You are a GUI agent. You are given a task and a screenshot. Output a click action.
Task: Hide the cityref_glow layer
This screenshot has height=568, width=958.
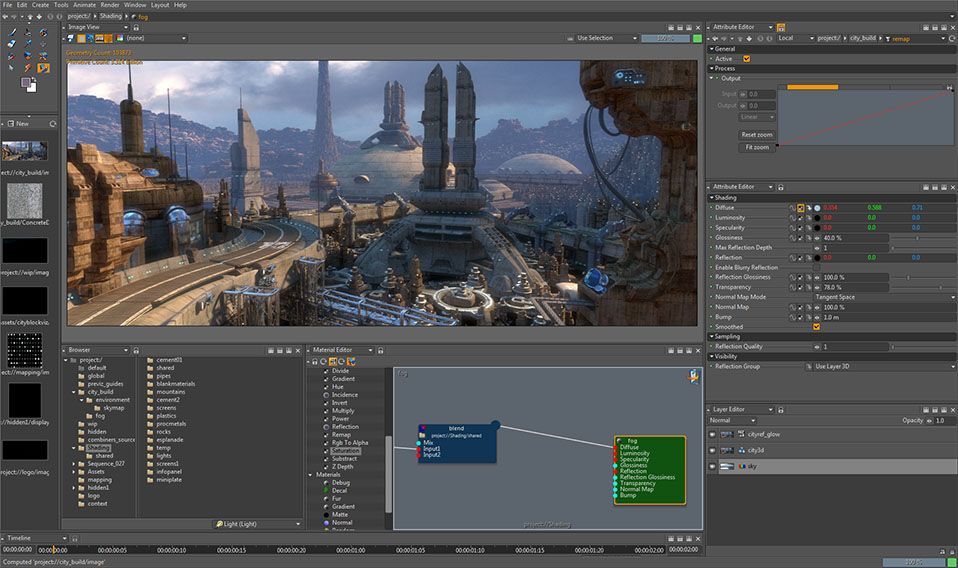click(x=713, y=435)
